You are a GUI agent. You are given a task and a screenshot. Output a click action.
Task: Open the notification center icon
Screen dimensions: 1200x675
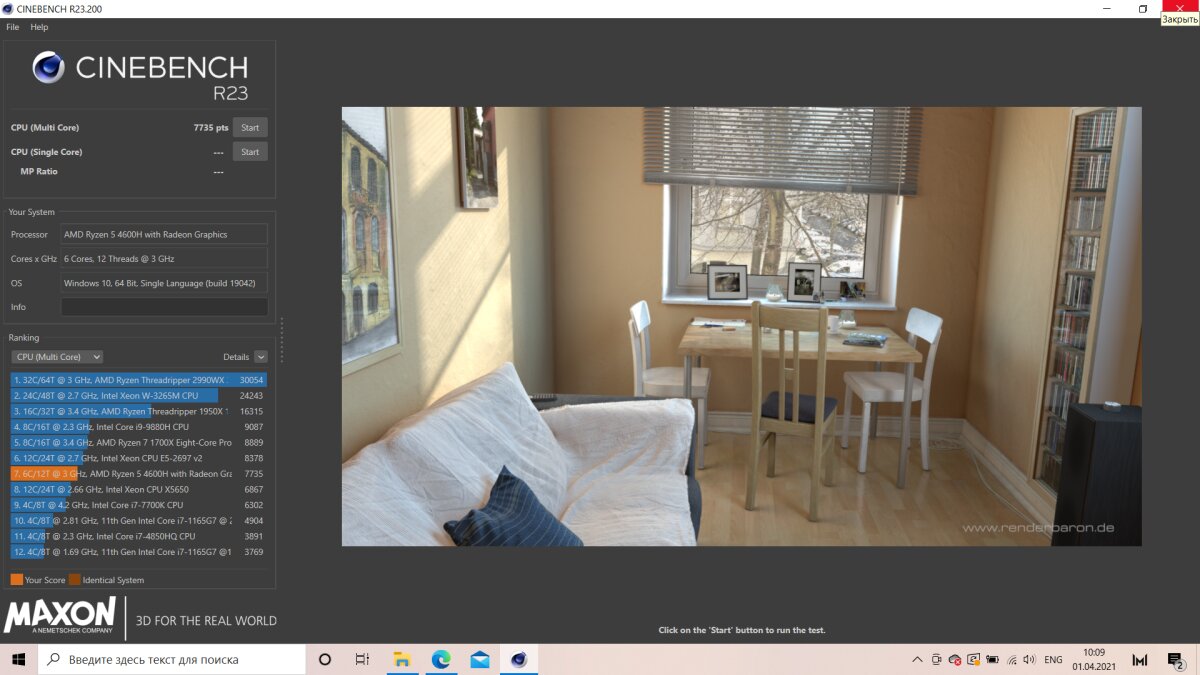coord(1175,660)
